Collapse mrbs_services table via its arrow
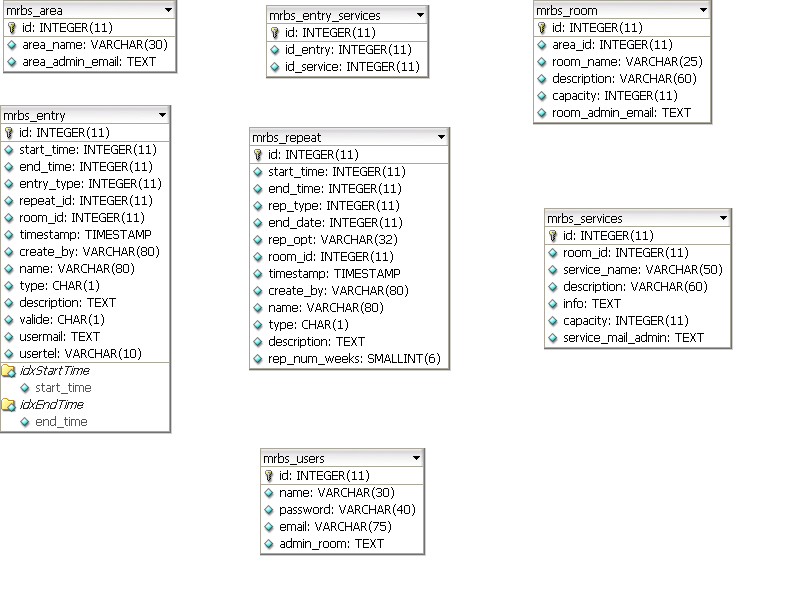The image size is (805, 596). (x=722, y=218)
